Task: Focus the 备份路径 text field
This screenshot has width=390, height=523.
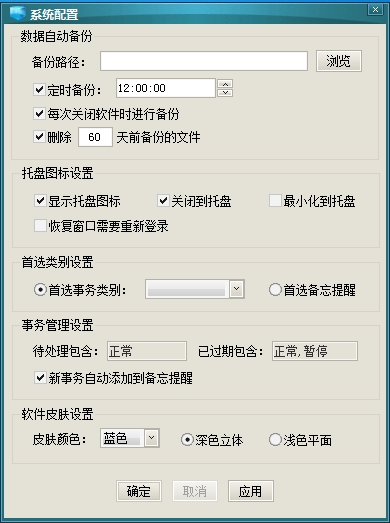Action: (204, 61)
